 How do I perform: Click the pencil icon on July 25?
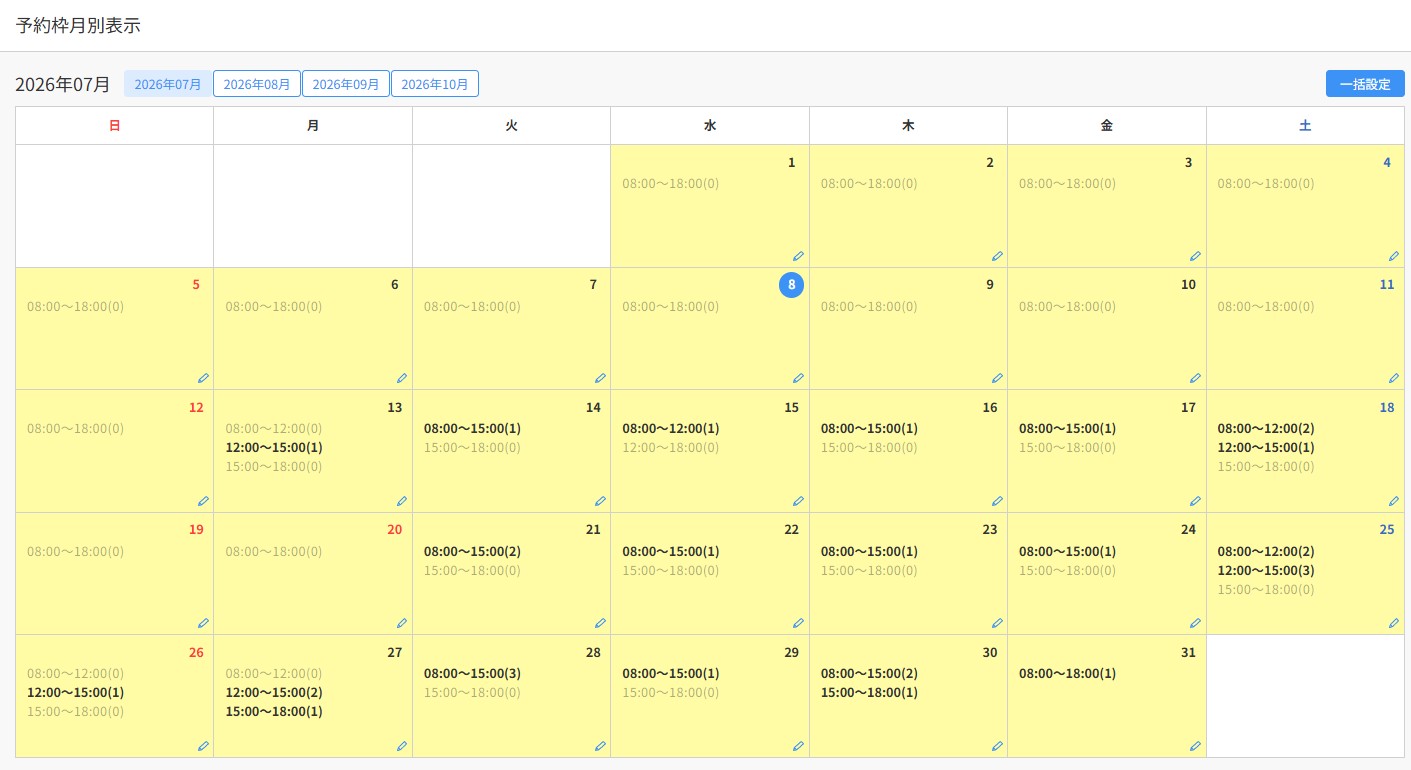click(x=1394, y=623)
